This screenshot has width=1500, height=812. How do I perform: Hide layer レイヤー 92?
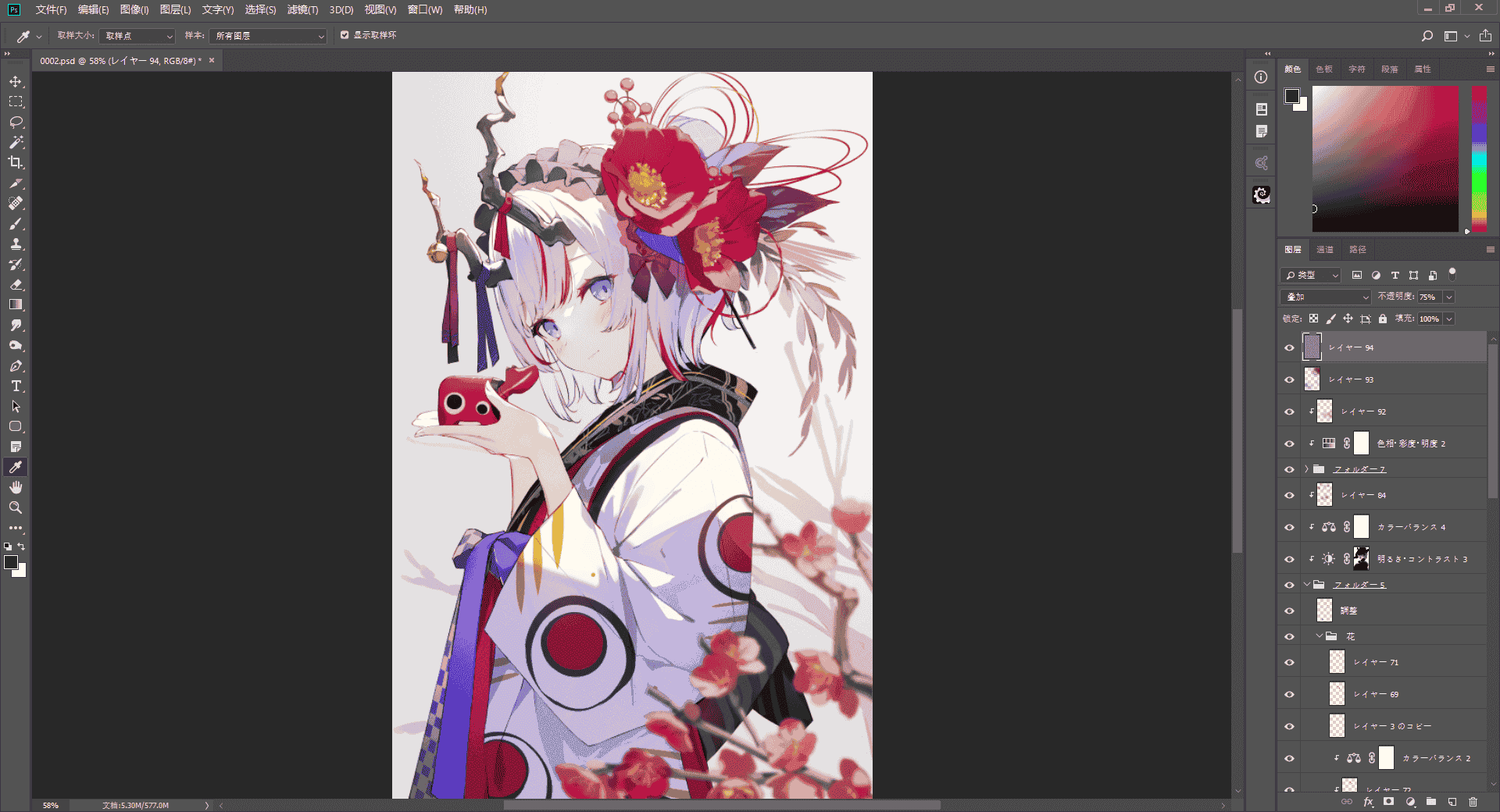point(1290,411)
